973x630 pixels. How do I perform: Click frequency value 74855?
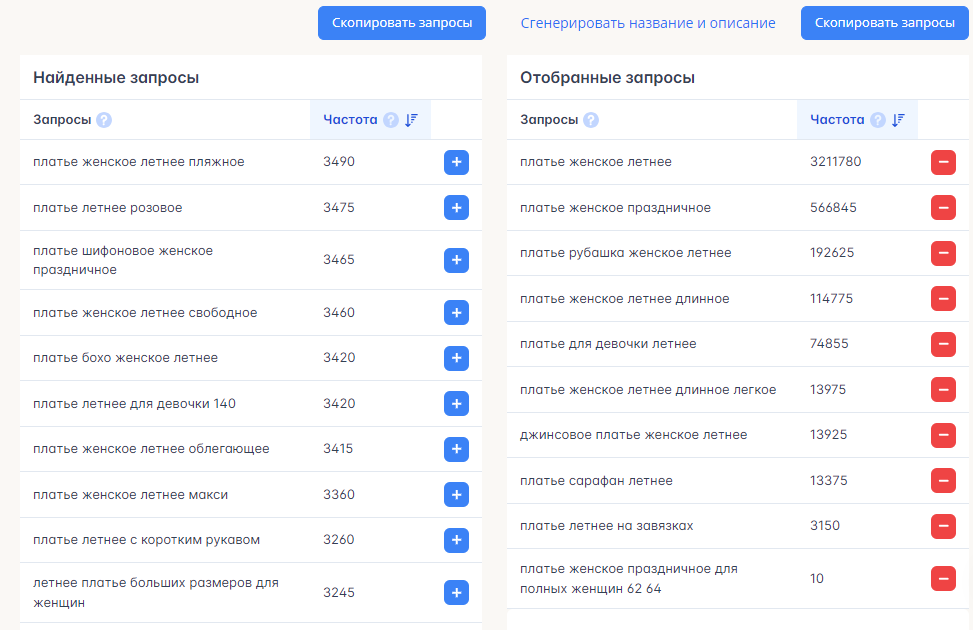[829, 343]
